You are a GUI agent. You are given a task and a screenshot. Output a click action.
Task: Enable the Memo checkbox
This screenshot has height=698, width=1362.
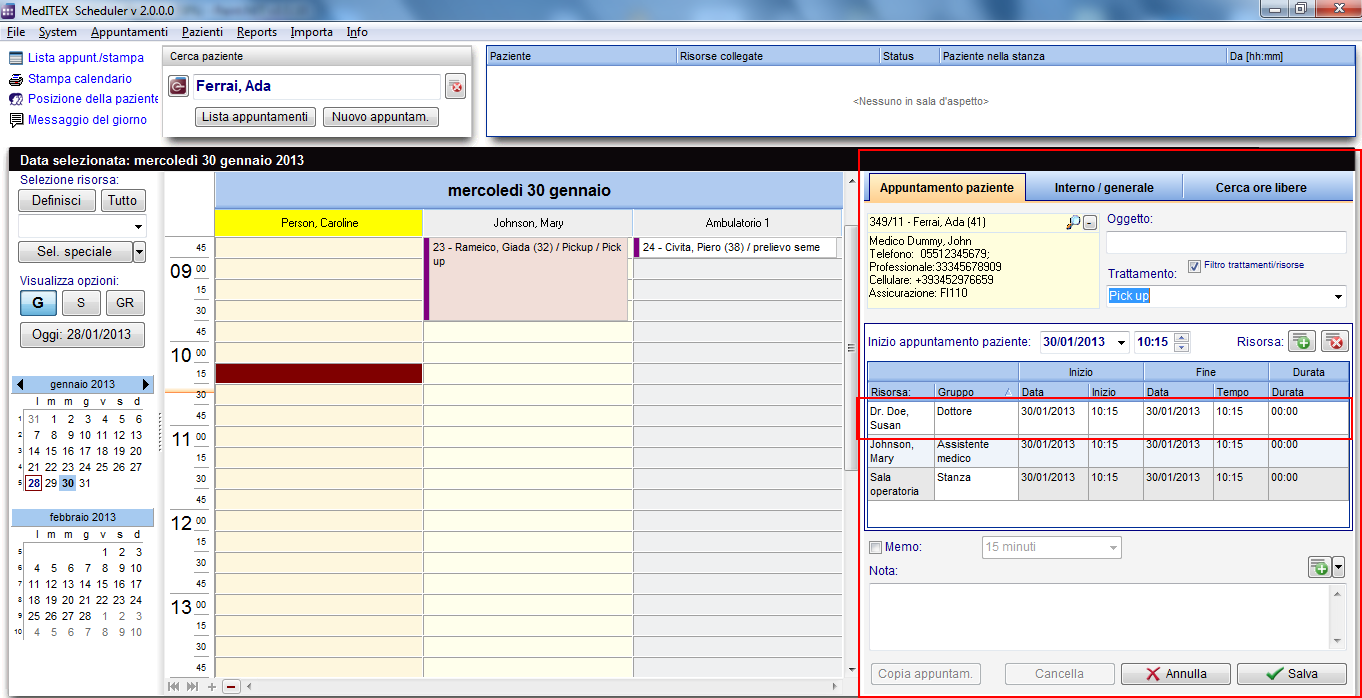[876, 547]
